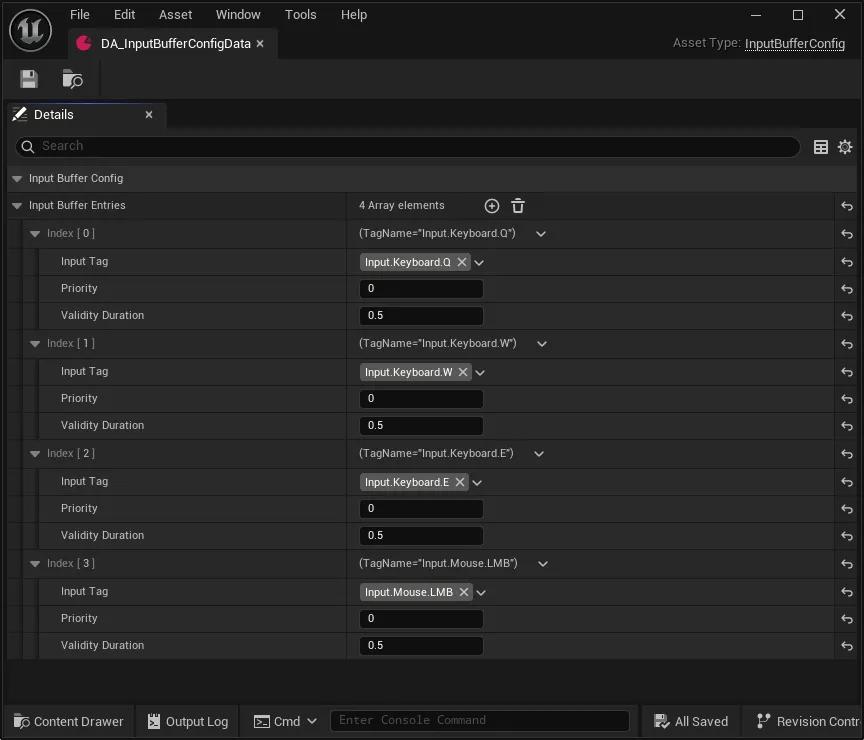Screen dimensions: 864x740
Task: Open Details view options gear icon
Action: tap(845, 147)
